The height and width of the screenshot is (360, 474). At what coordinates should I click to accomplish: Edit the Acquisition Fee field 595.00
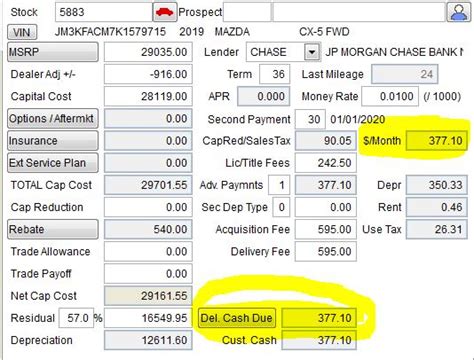326,229
